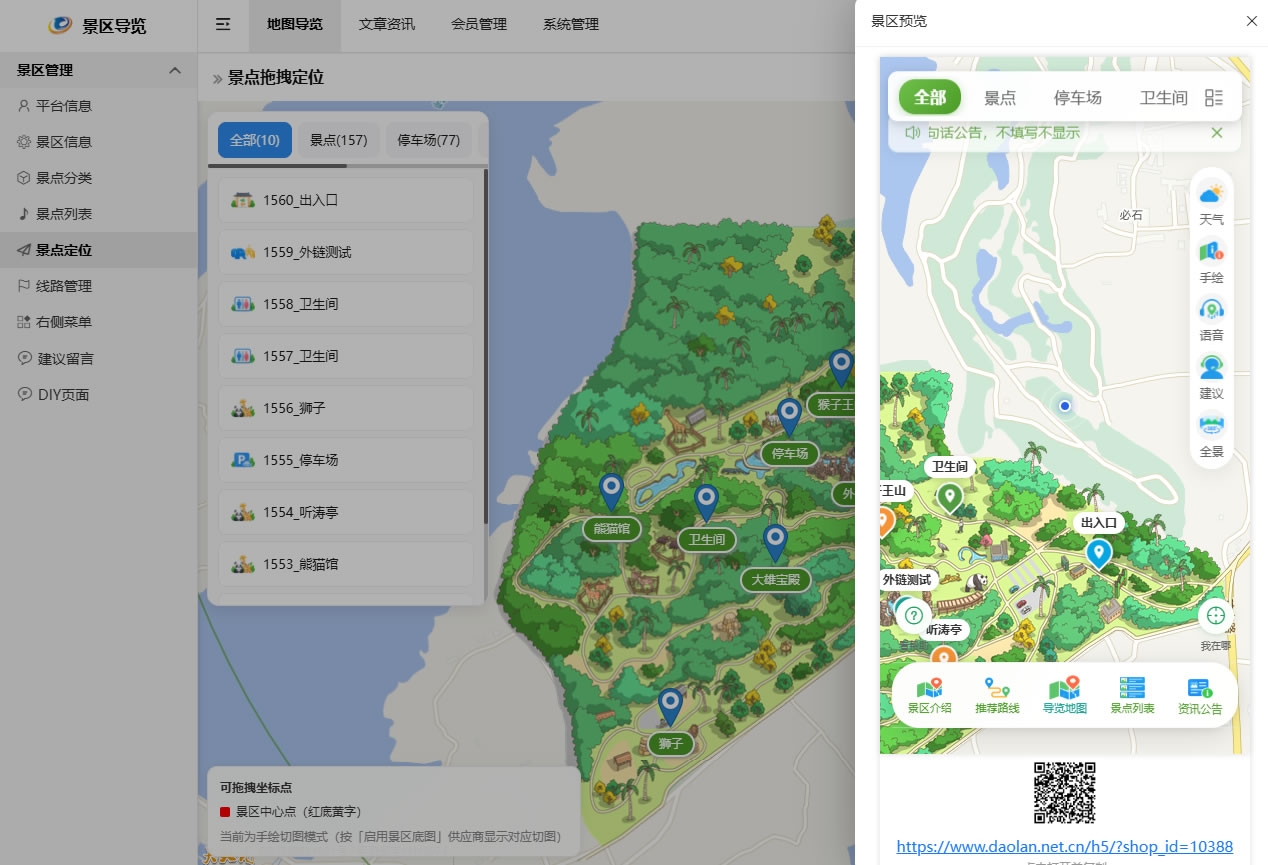Select 1558_卫生间 list item
1268x865 pixels.
point(346,304)
